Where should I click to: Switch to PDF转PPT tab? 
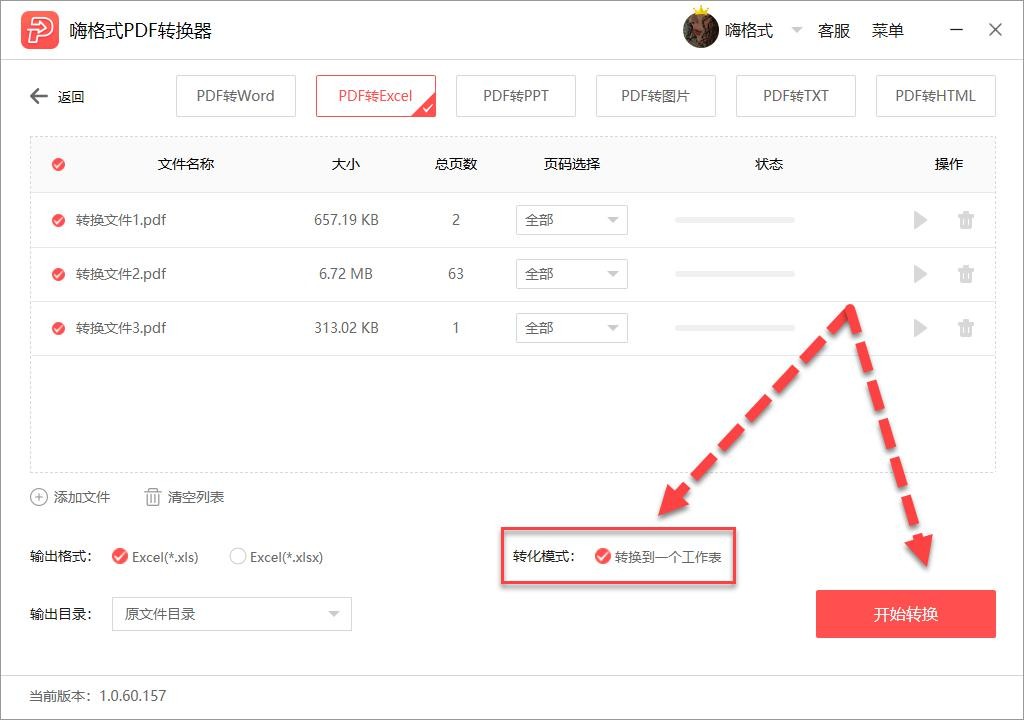(516, 96)
